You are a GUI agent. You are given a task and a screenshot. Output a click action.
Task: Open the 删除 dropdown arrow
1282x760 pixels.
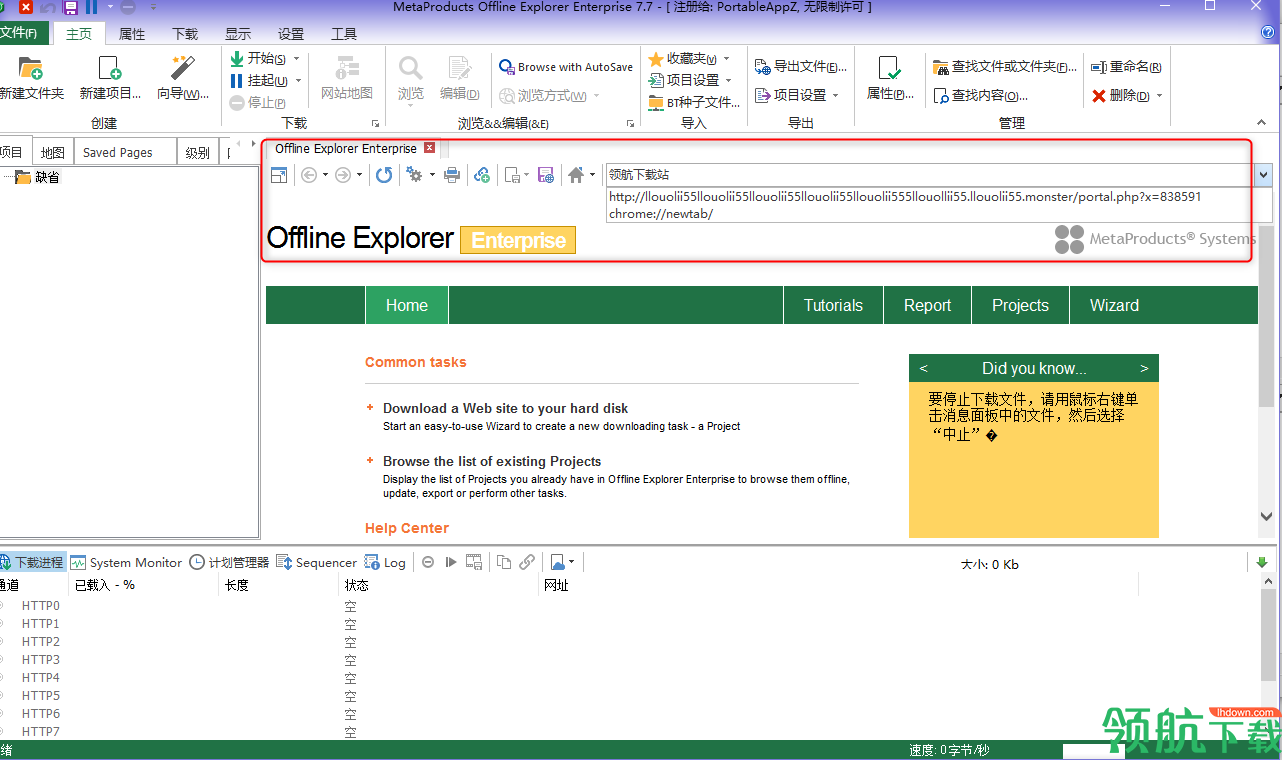[1159, 95]
